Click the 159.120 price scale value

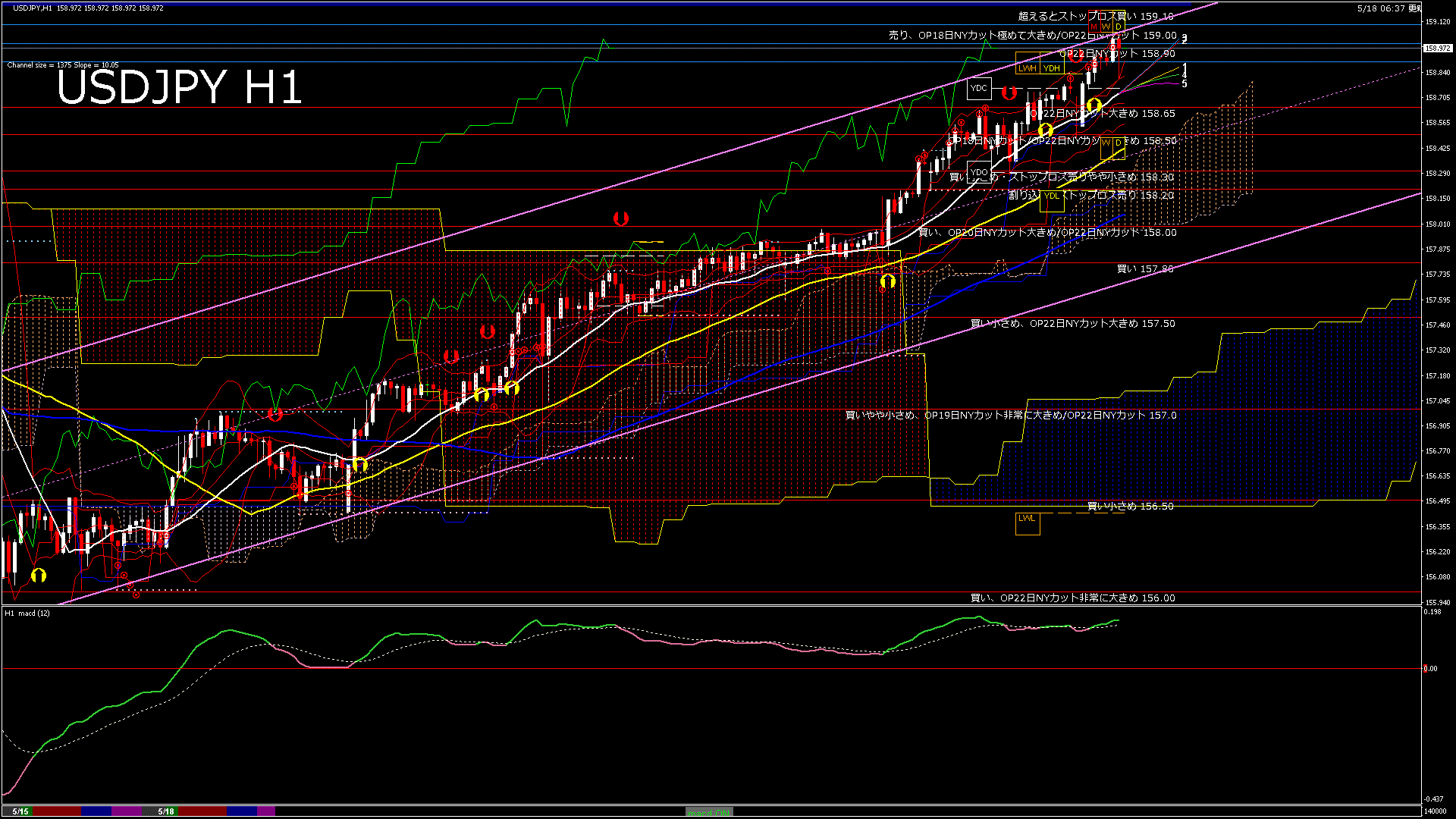click(1438, 22)
